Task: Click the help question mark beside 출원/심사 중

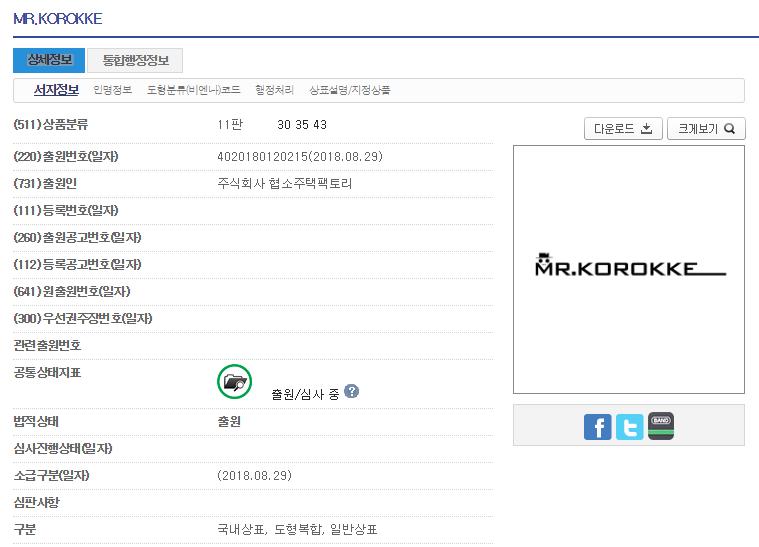Action: coord(352,392)
